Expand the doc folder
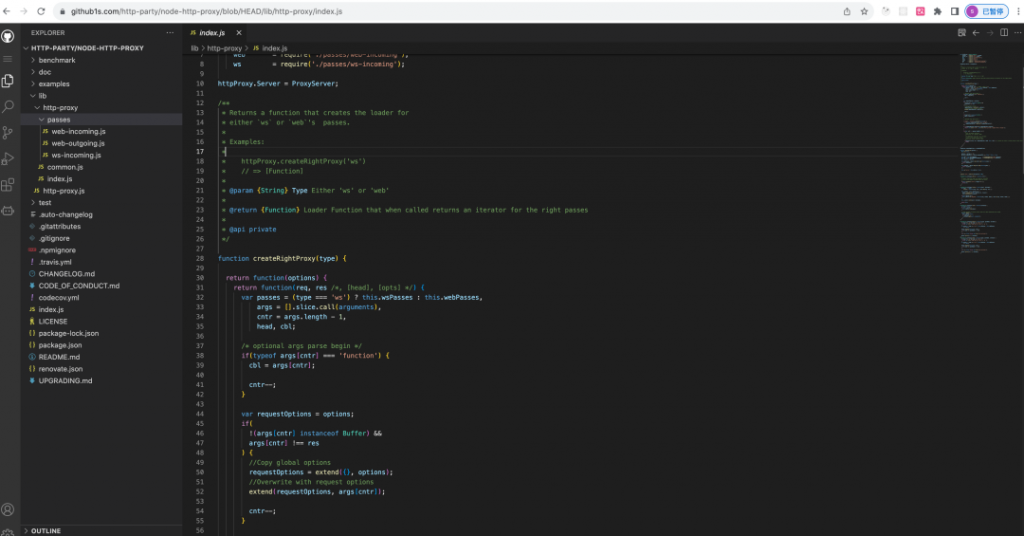The height and width of the screenshot is (536, 1024). (x=102, y=72)
